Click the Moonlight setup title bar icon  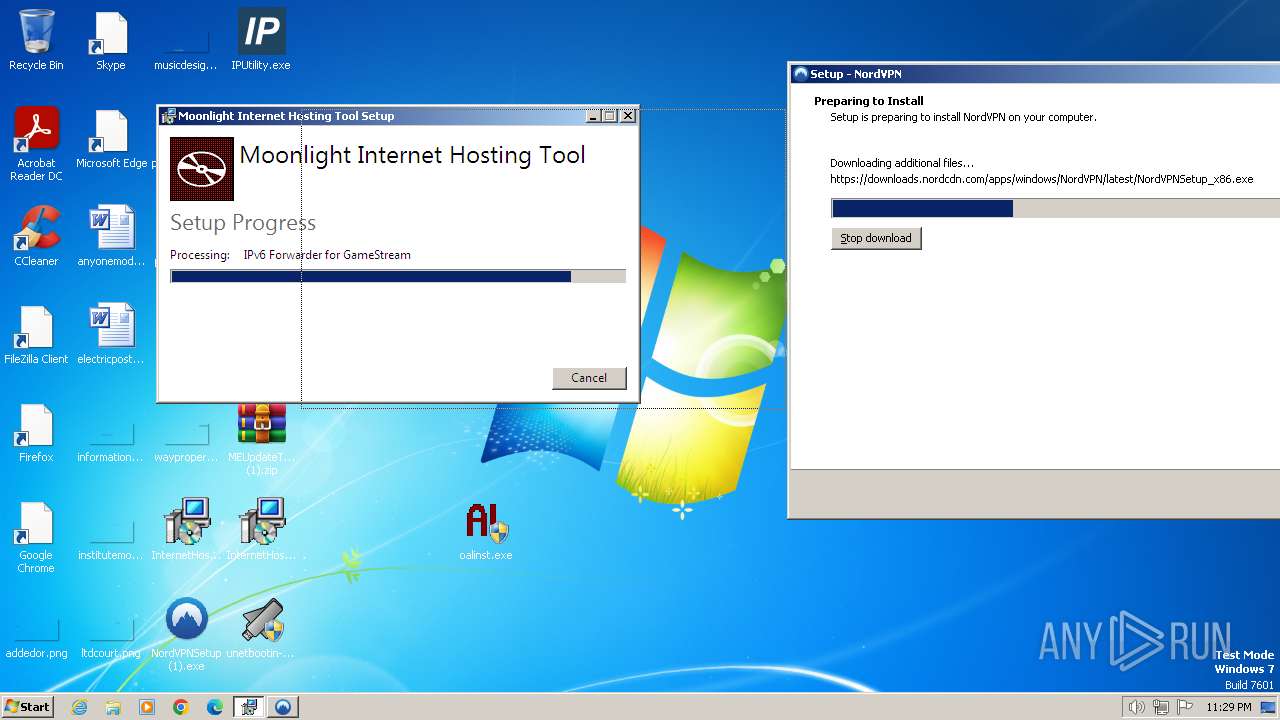coord(169,116)
